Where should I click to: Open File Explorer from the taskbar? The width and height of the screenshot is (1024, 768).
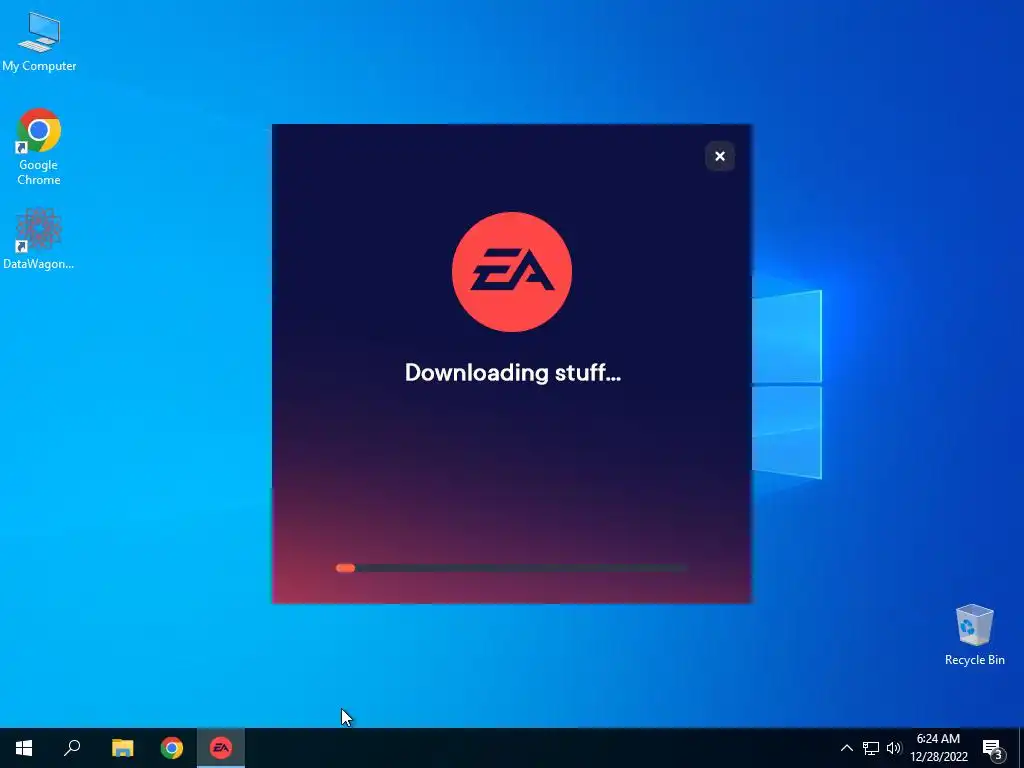pyautogui.click(x=122, y=748)
